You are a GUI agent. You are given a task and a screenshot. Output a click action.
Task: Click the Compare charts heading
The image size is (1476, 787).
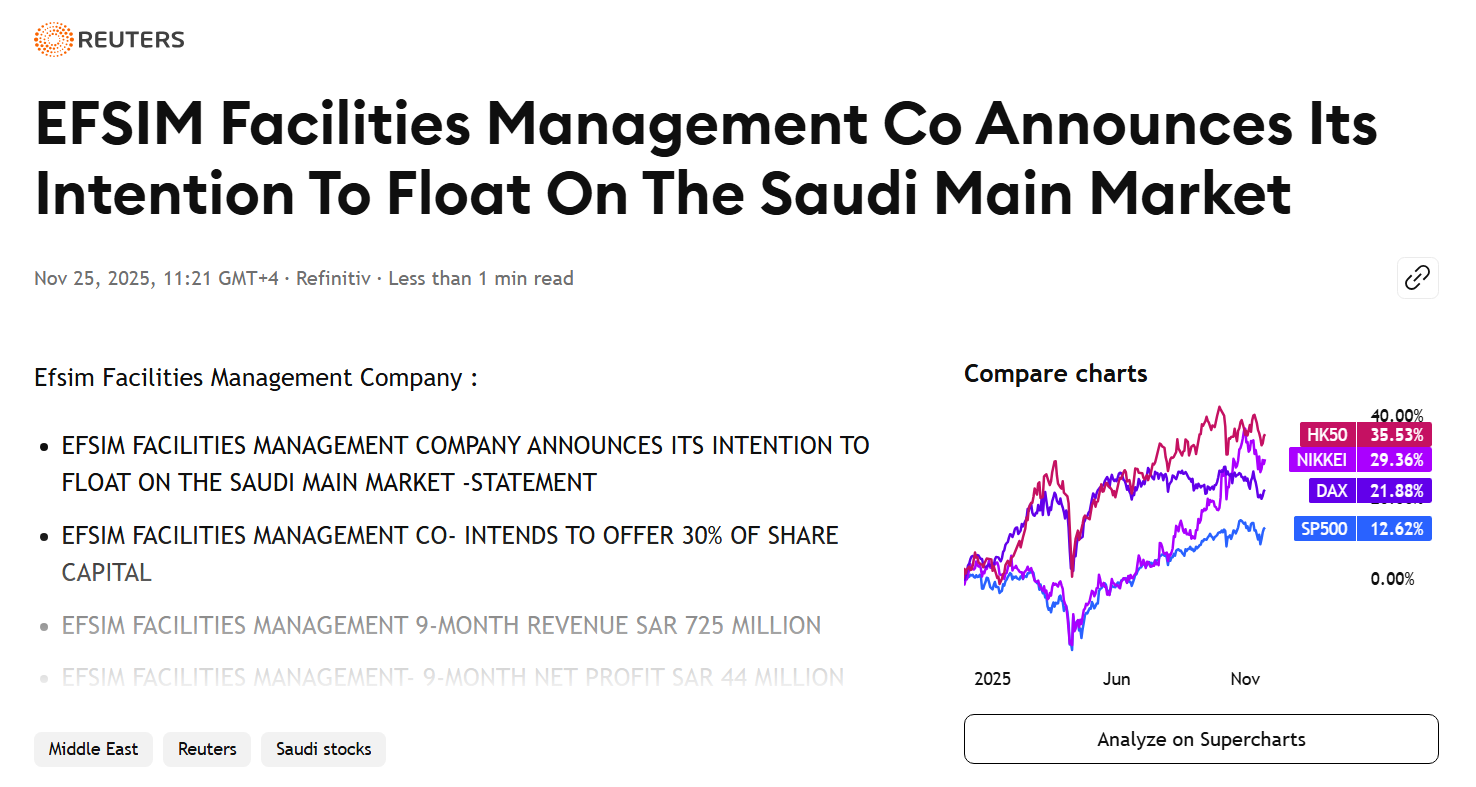1055,374
